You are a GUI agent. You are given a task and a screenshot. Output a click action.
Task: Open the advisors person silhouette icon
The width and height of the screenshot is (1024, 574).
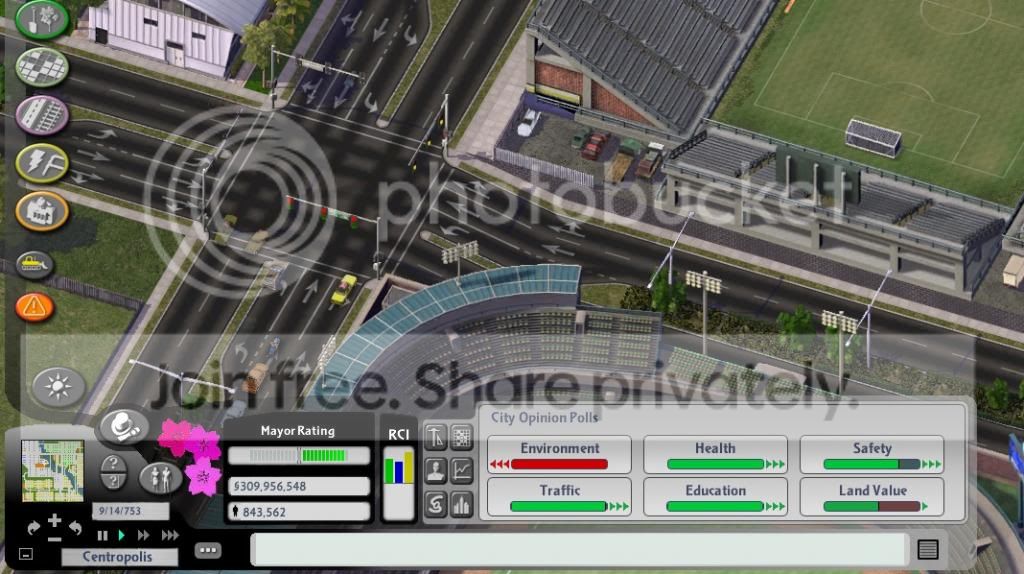[x=436, y=470]
